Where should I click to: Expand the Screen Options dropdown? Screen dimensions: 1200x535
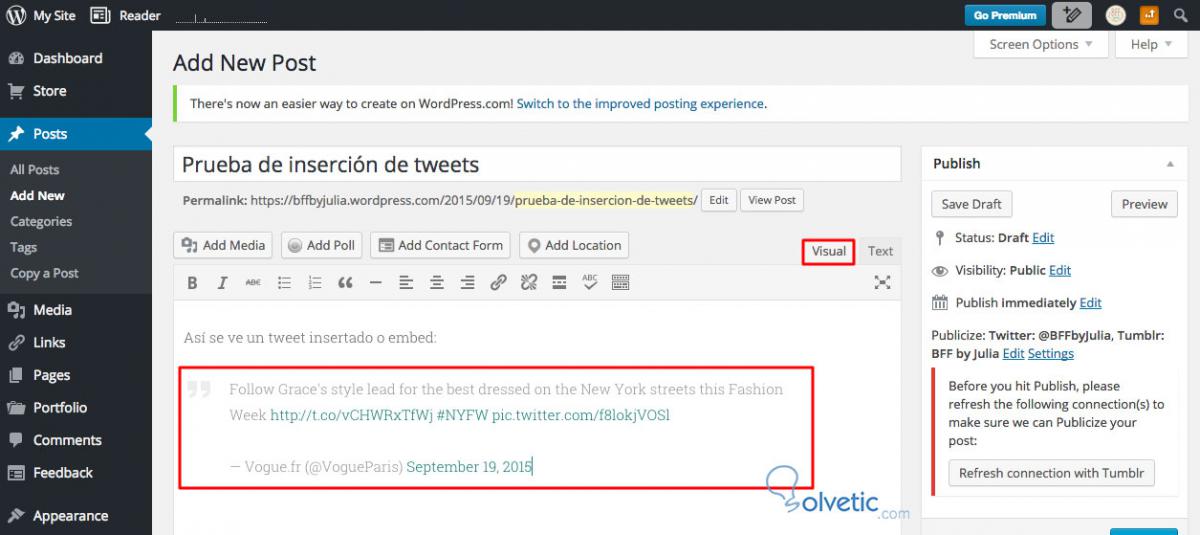tap(1041, 44)
